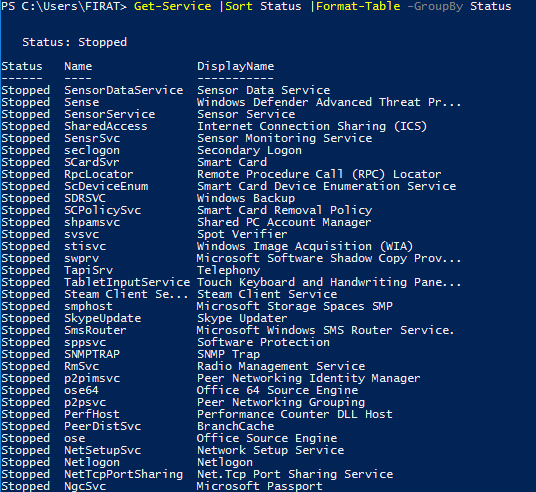Select 'Office 64 Source Engine' text
This screenshot has width=536, height=492.
click(x=278, y=390)
